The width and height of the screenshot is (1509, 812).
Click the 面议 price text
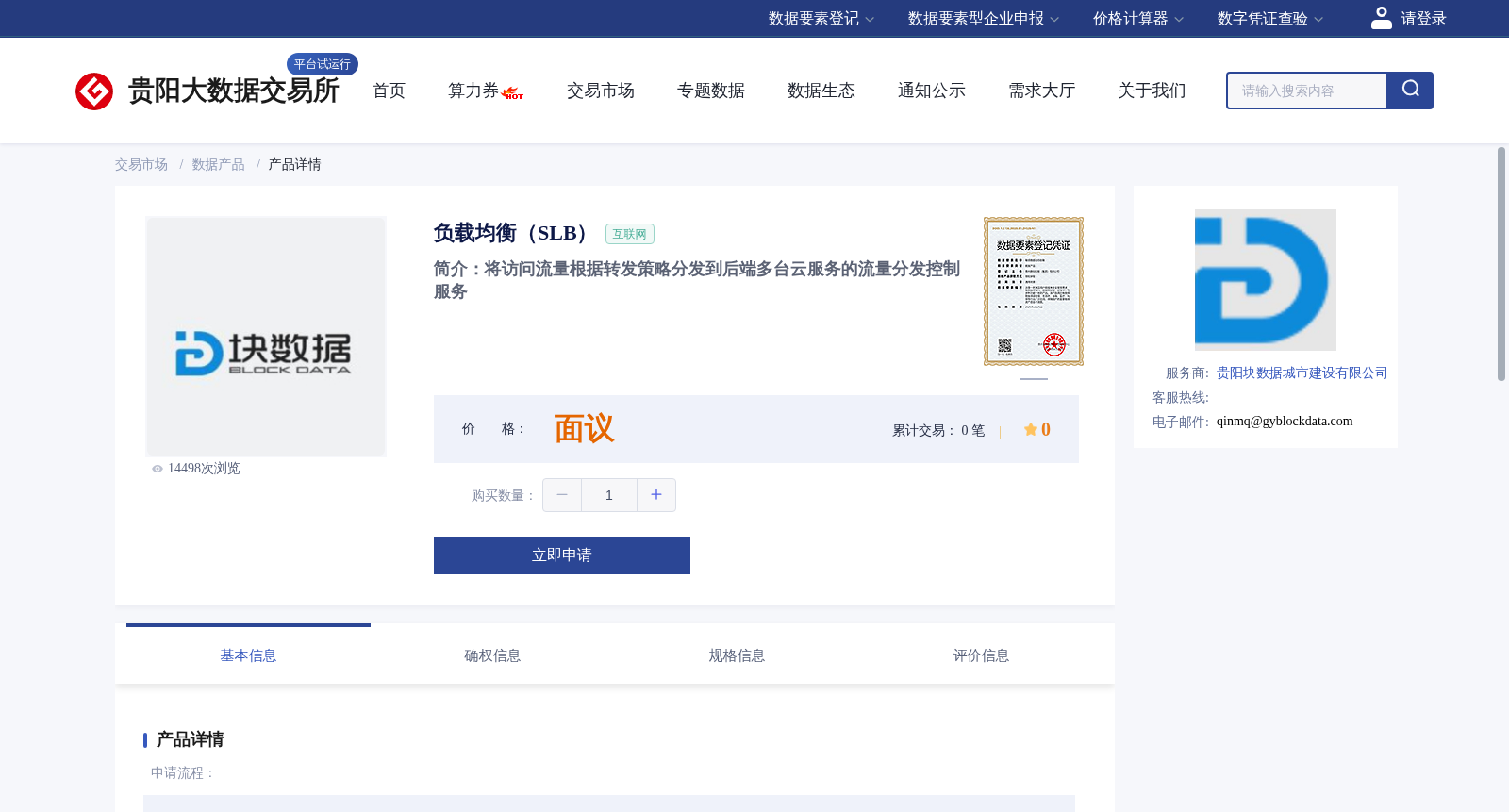coord(584,429)
